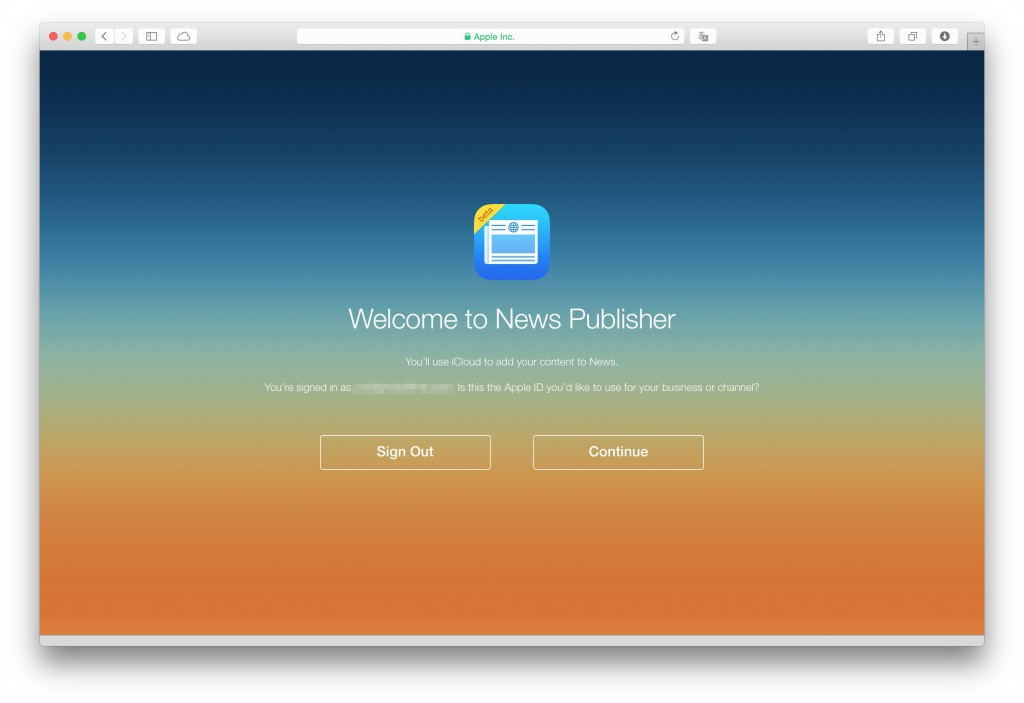Viewport: 1024px width, 703px height.
Task: Click the green lock icon in address bar
Action: [x=468, y=37]
